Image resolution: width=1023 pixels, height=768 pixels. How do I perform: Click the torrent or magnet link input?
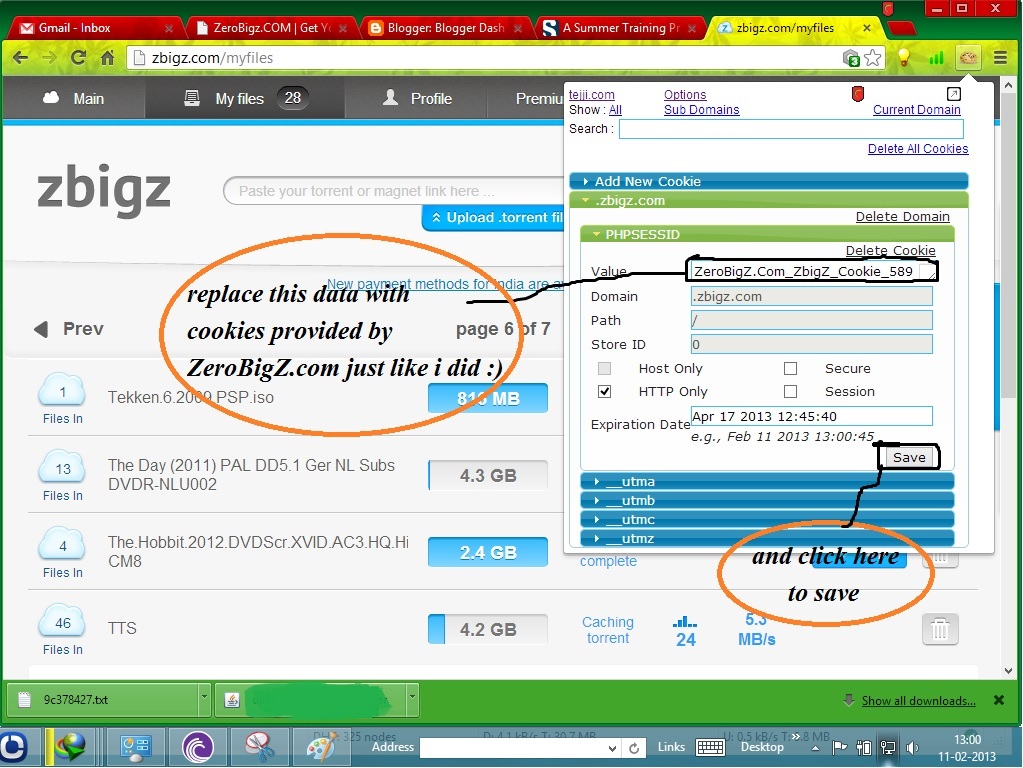[394, 191]
